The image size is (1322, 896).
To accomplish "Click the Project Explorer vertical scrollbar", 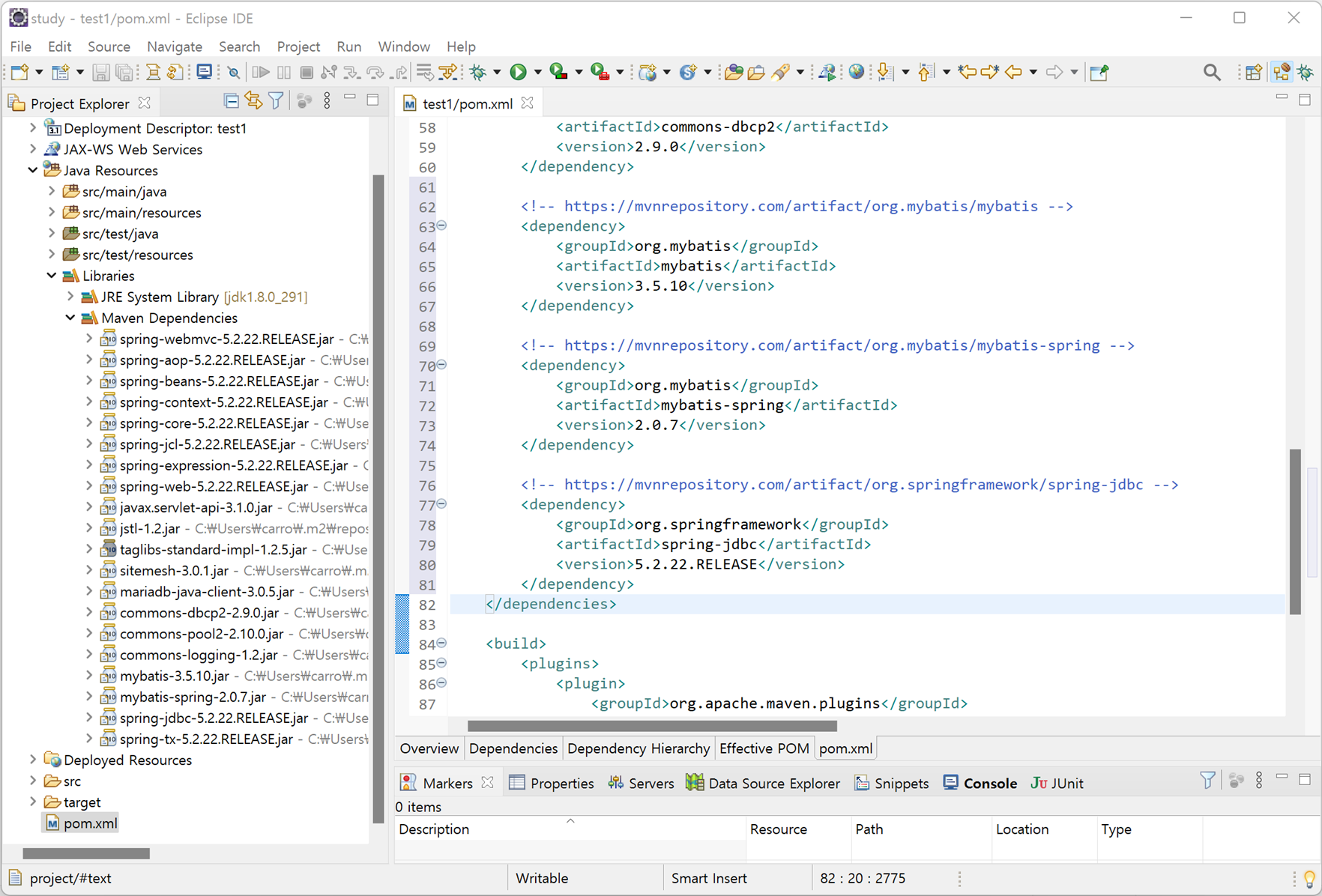I will [378, 499].
